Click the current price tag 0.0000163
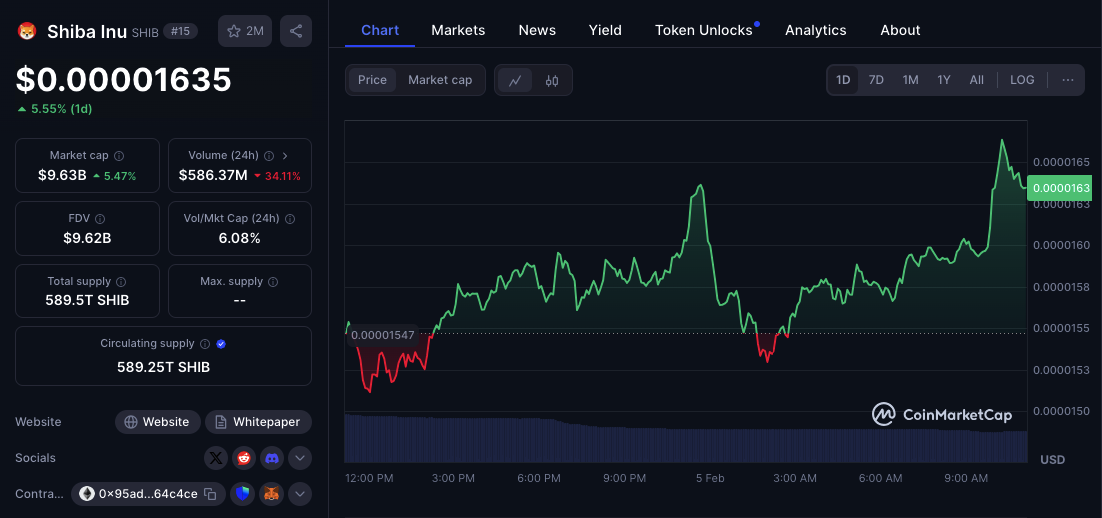The image size is (1102, 518). pyautogui.click(x=1060, y=188)
